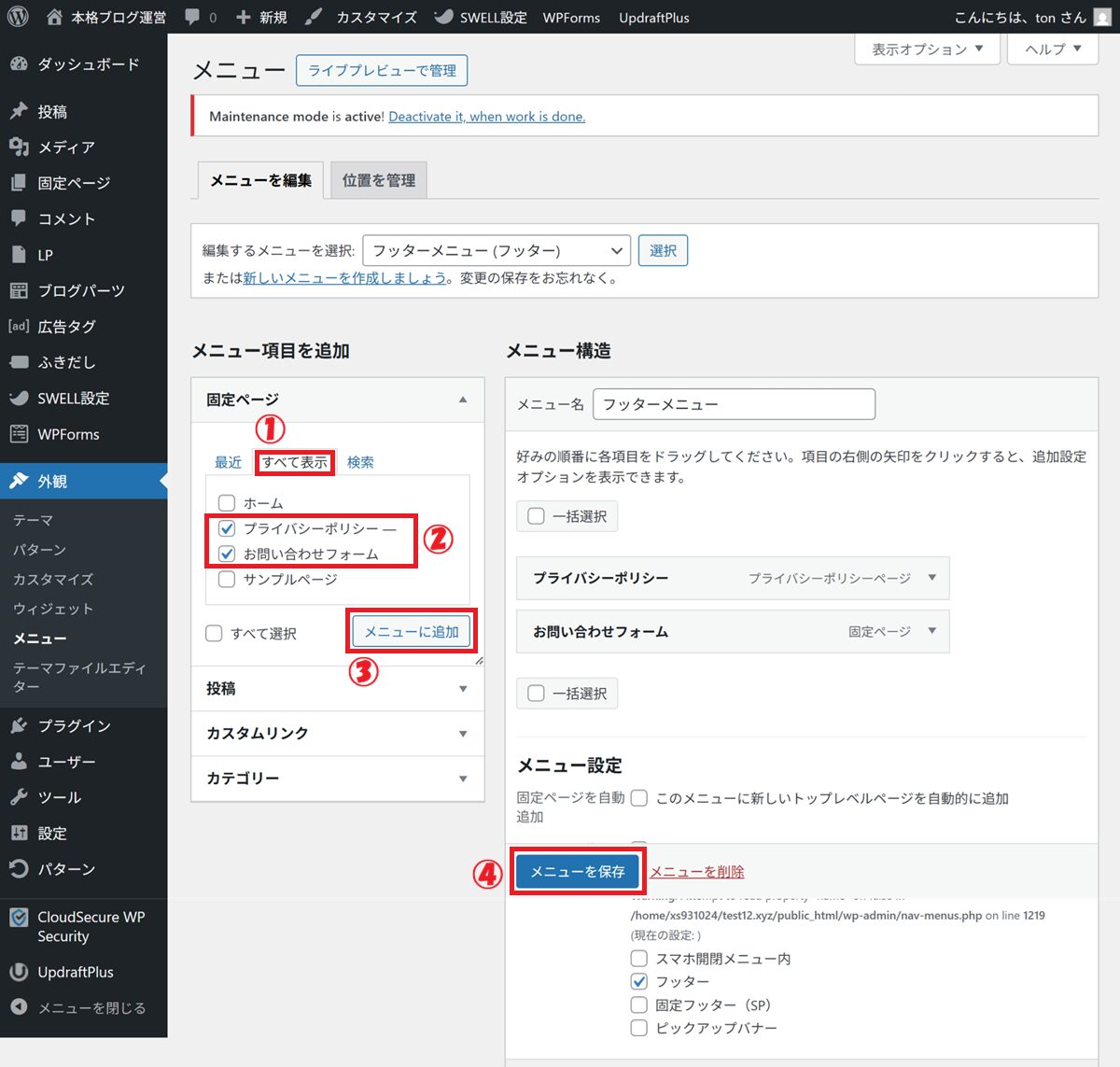Check the ホーム page checkbox
This screenshot has width=1120, height=1067.
227,503
